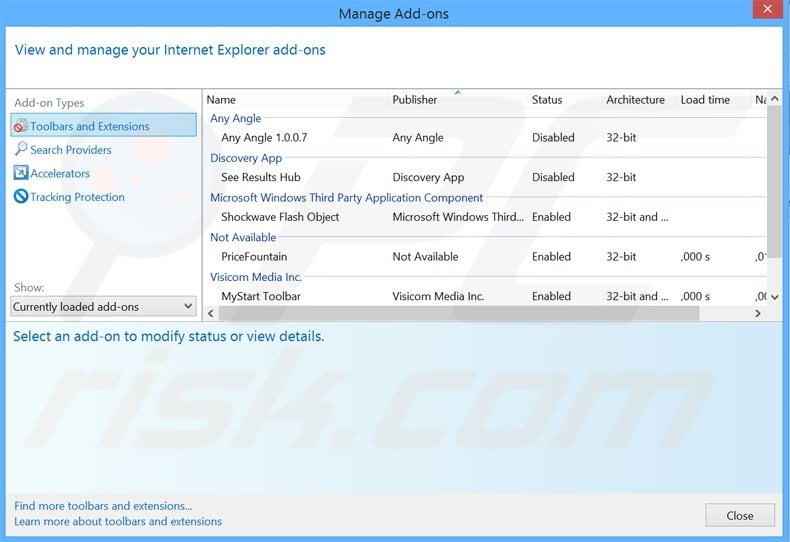The image size is (790, 542).
Task: Click the Visicom Media Inc. group header
Action: coord(256,277)
